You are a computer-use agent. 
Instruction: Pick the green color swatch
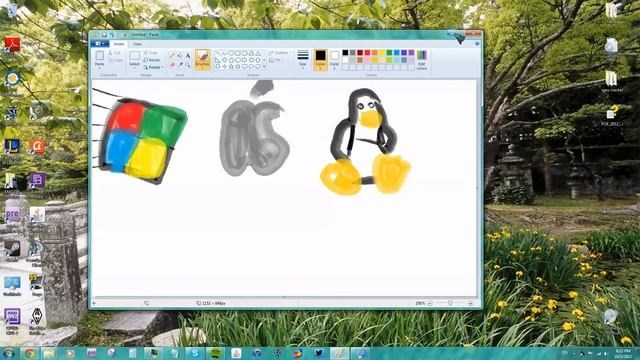(389, 53)
